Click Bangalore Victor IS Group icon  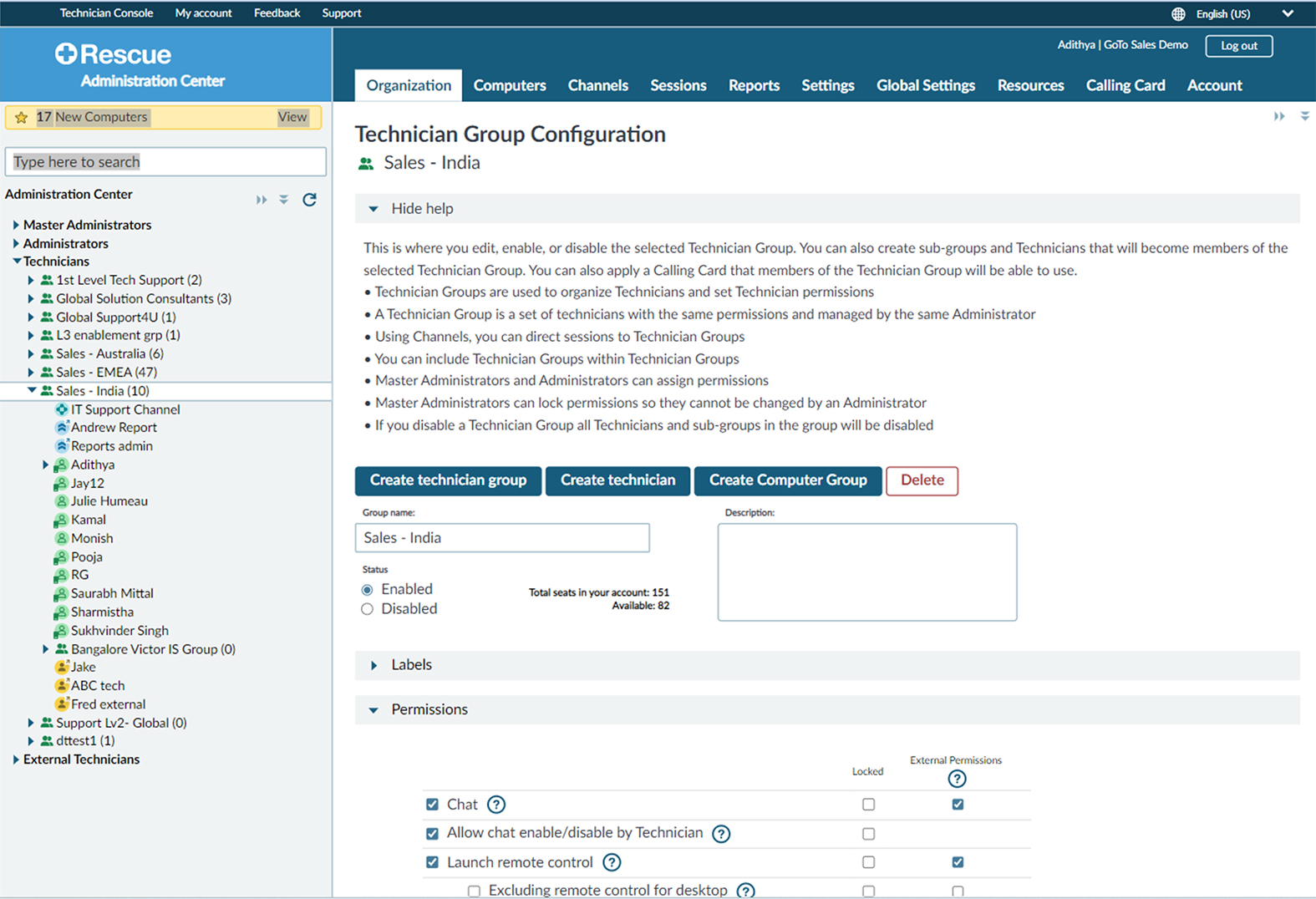point(62,649)
